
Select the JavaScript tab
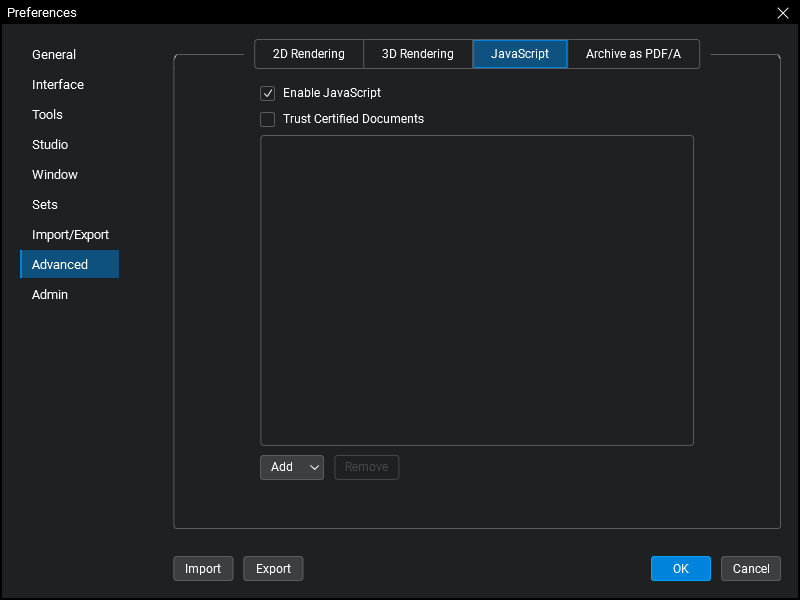coord(520,54)
